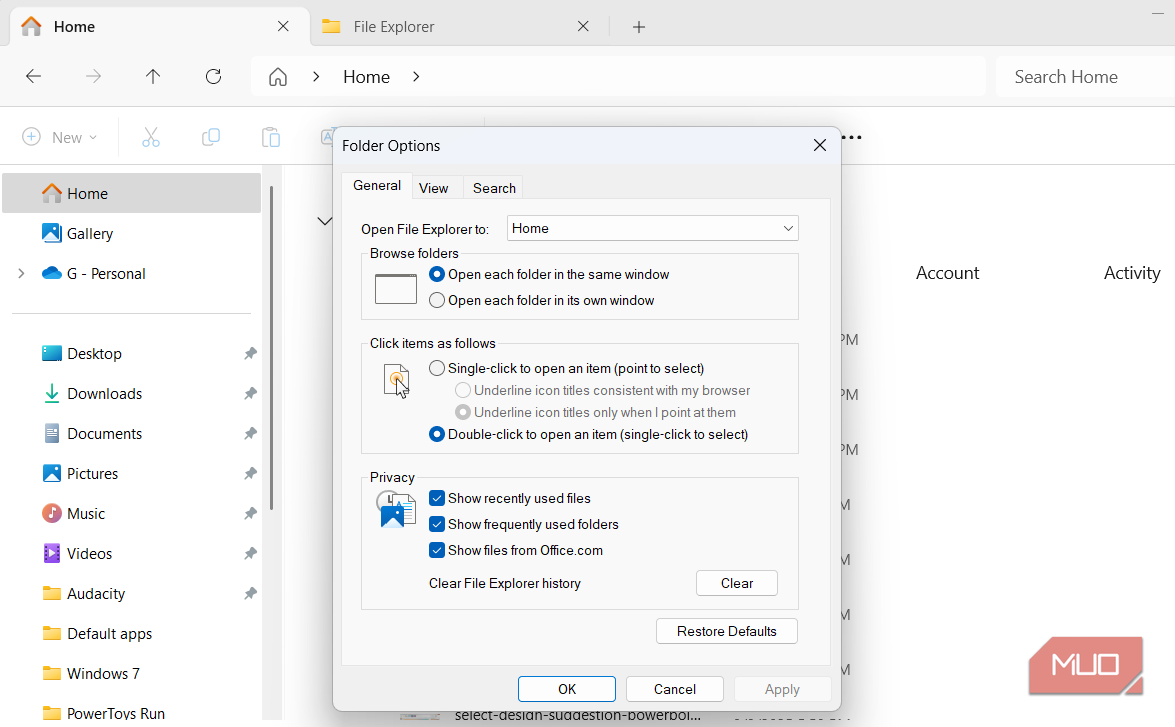The width and height of the screenshot is (1175, 727).
Task: Click in the Search Home field
Action: [1085, 76]
